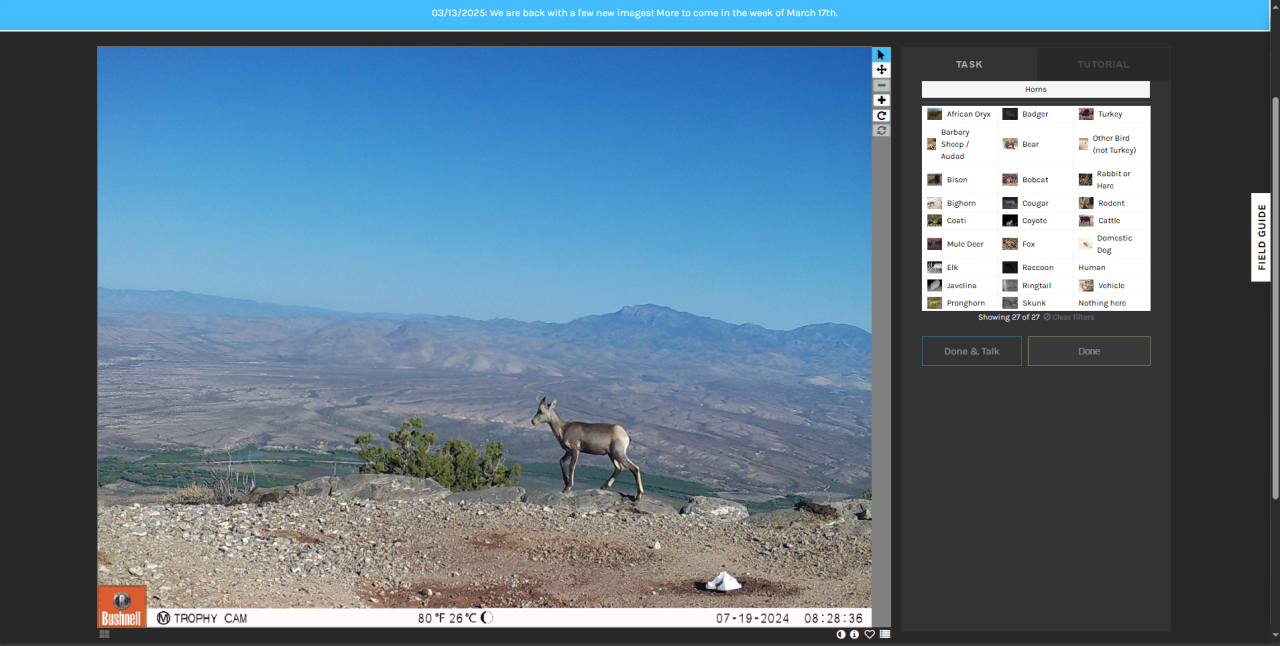Screen dimensions: 1280x646
Task: Choose Pronghorn species
Action: point(960,303)
